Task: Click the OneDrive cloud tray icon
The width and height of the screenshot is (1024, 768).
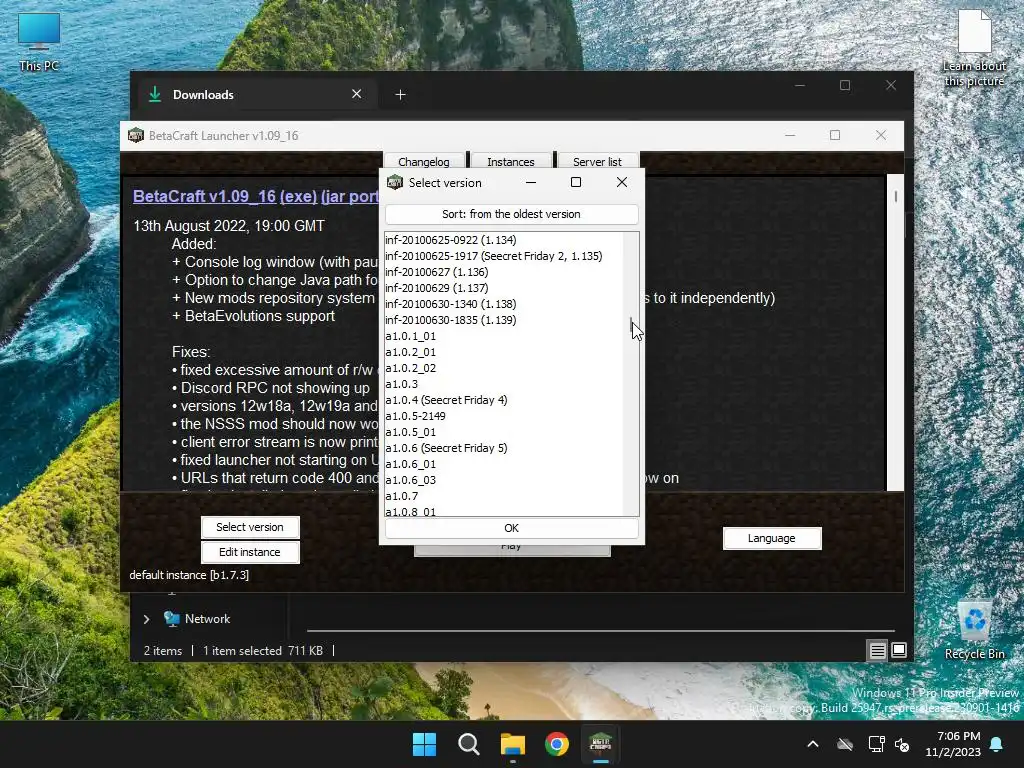Action: click(x=845, y=744)
